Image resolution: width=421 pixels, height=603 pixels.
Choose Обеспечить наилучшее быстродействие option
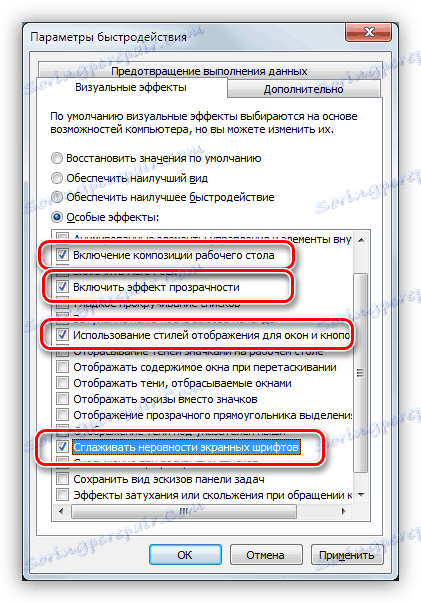coord(57,197)
